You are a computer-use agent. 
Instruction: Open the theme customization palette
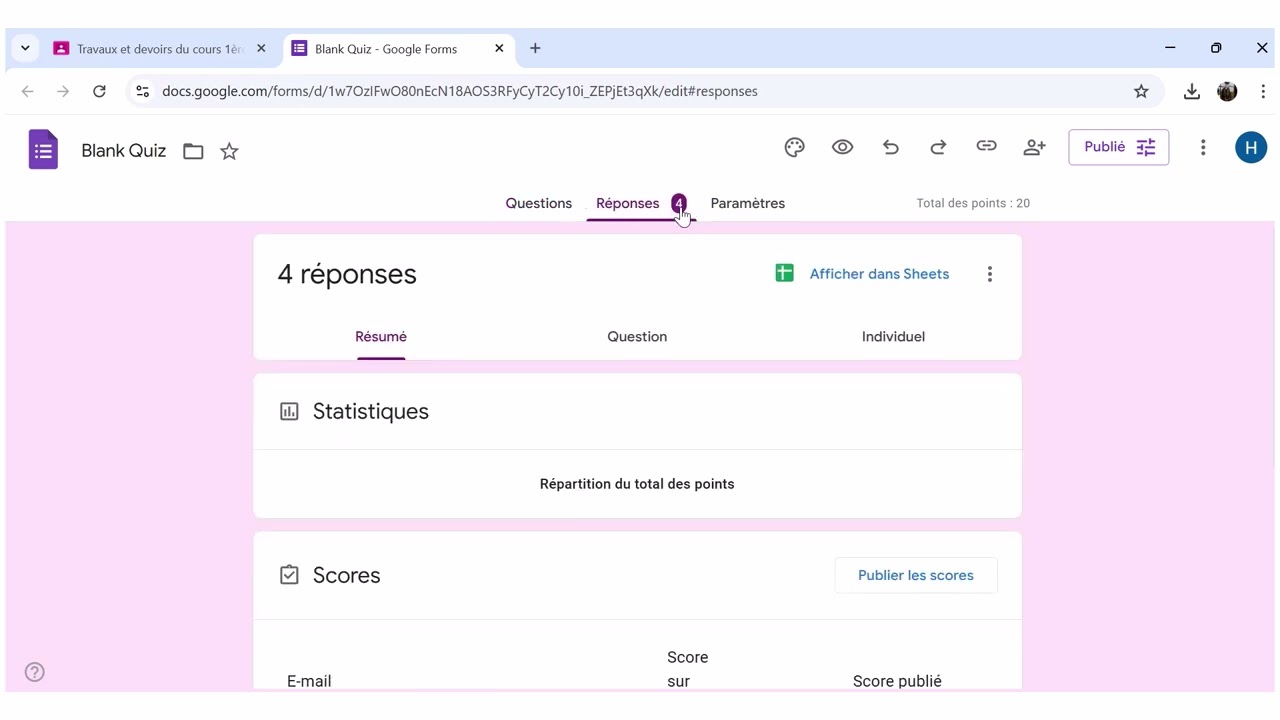click(795, 147)
